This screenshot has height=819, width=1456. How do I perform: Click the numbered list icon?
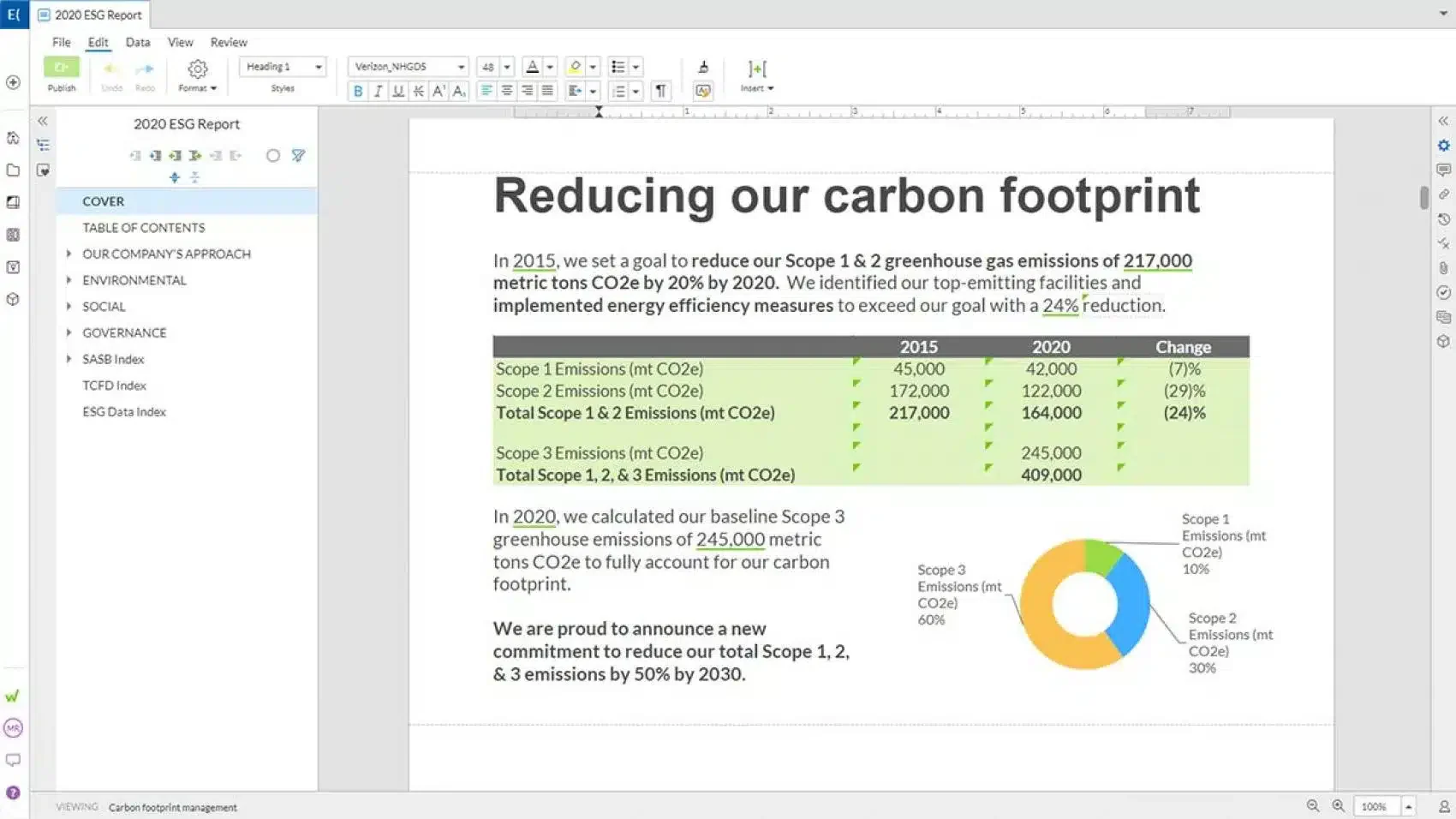(618, 91)
